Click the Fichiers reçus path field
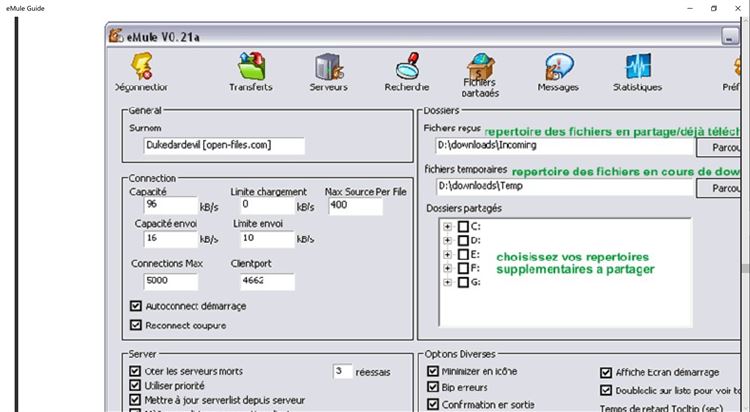 [x=565, y=146]
